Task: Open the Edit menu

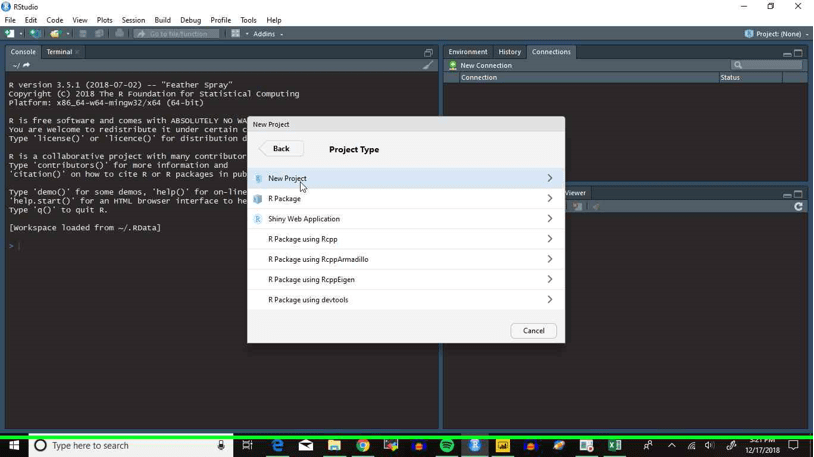Action: click(31, 20)
